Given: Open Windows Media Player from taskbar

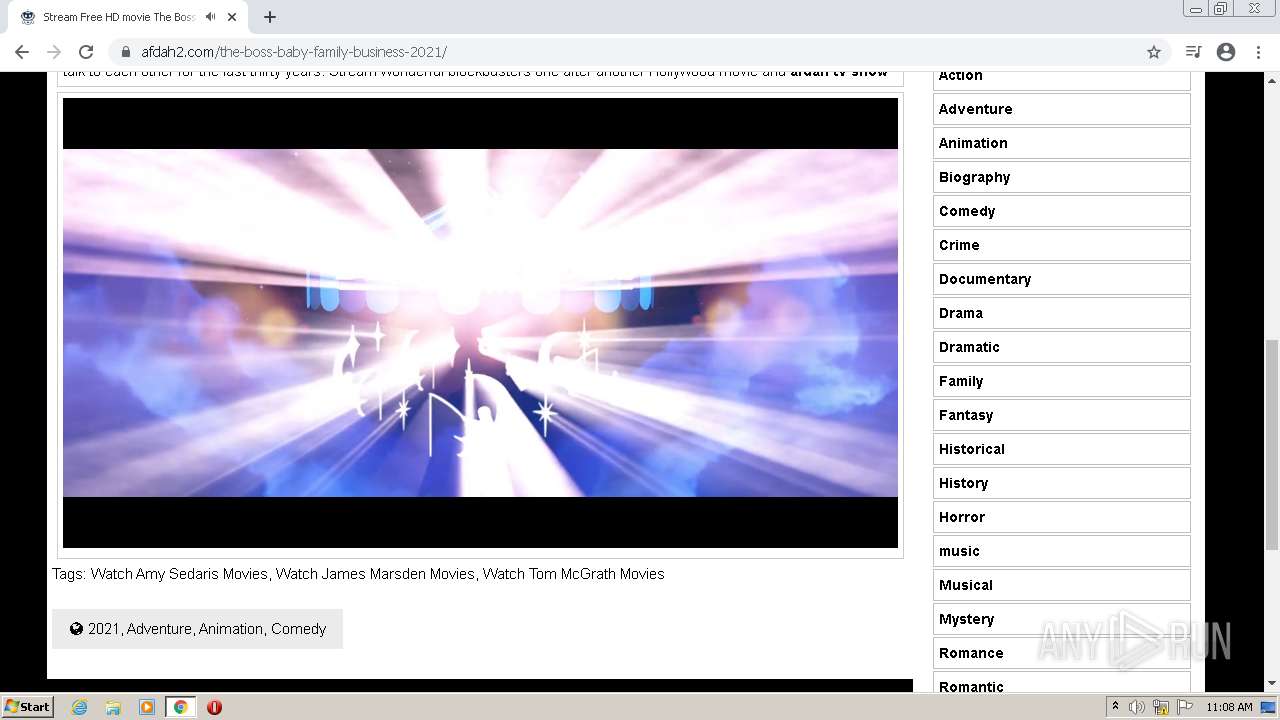Looking at the screenshot, I should [147, 707].
